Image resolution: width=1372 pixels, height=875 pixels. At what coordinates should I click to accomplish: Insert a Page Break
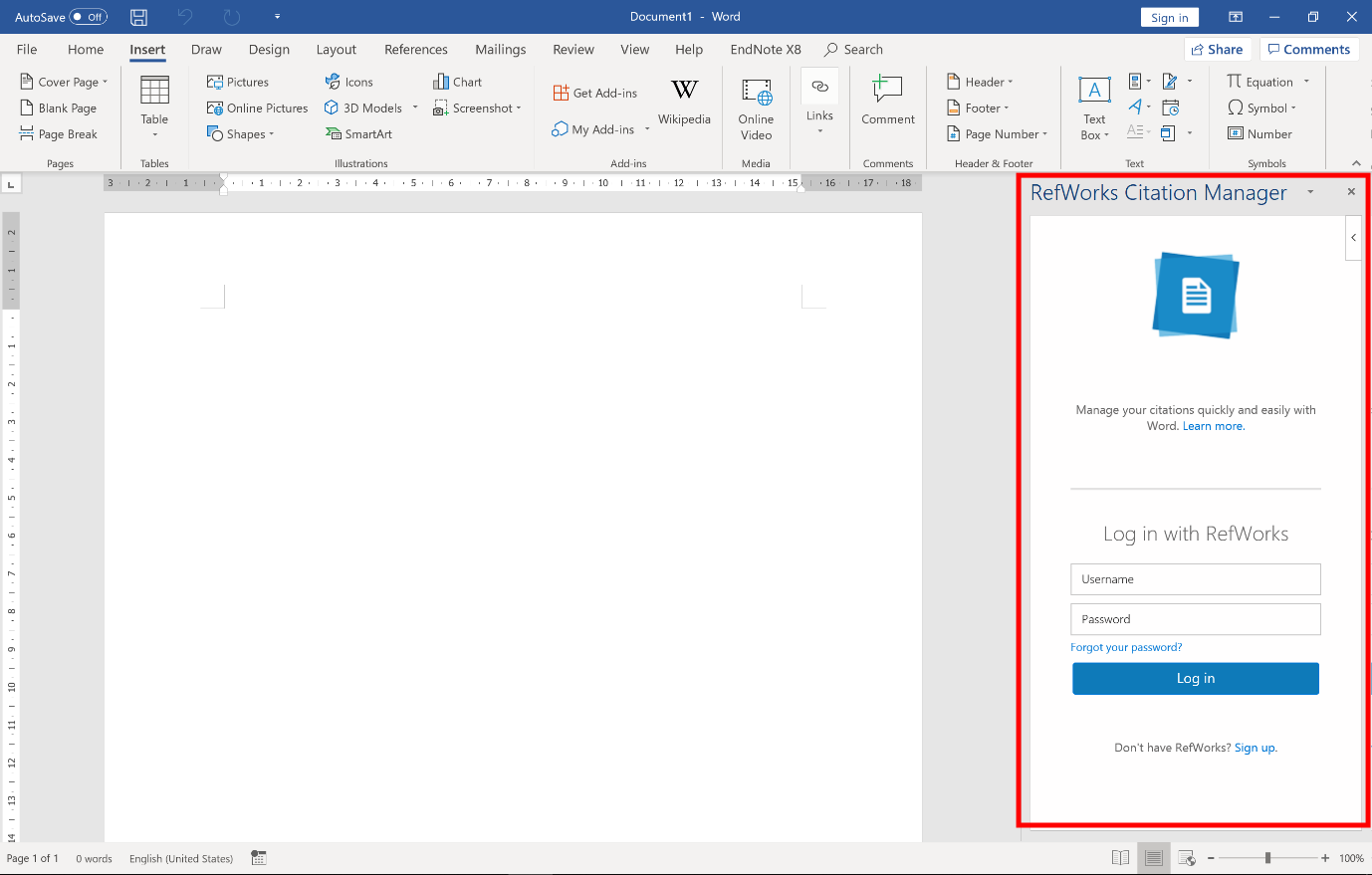coord(59,134)
